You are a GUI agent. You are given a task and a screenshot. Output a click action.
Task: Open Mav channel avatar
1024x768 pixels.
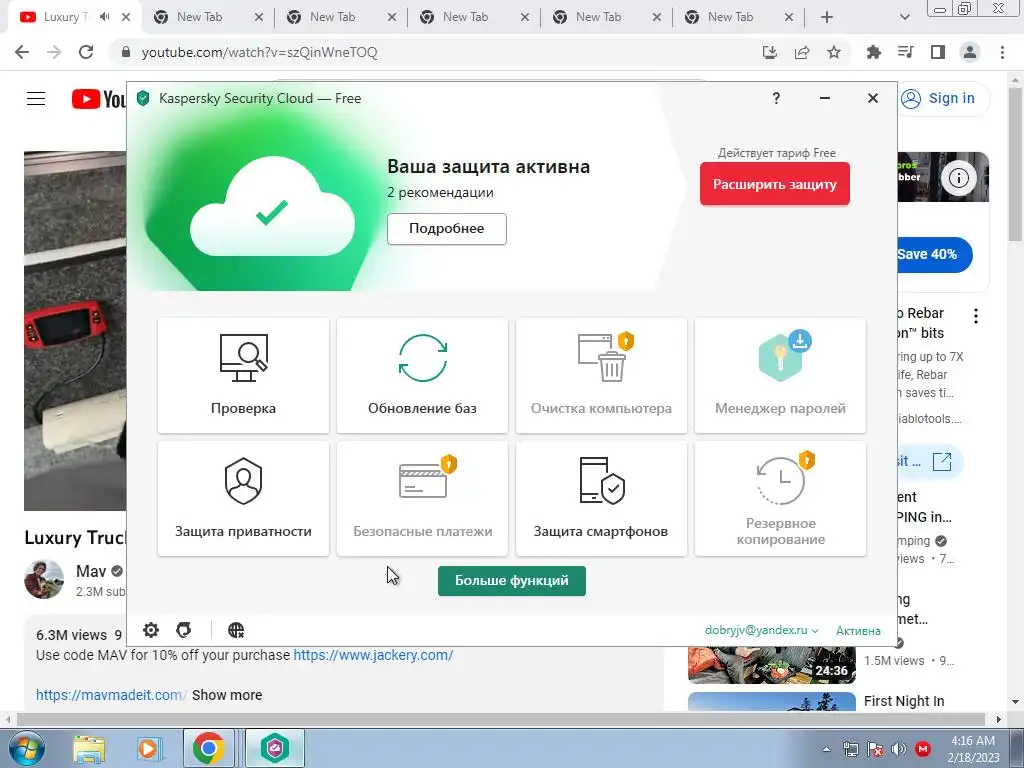pos(44,579)
